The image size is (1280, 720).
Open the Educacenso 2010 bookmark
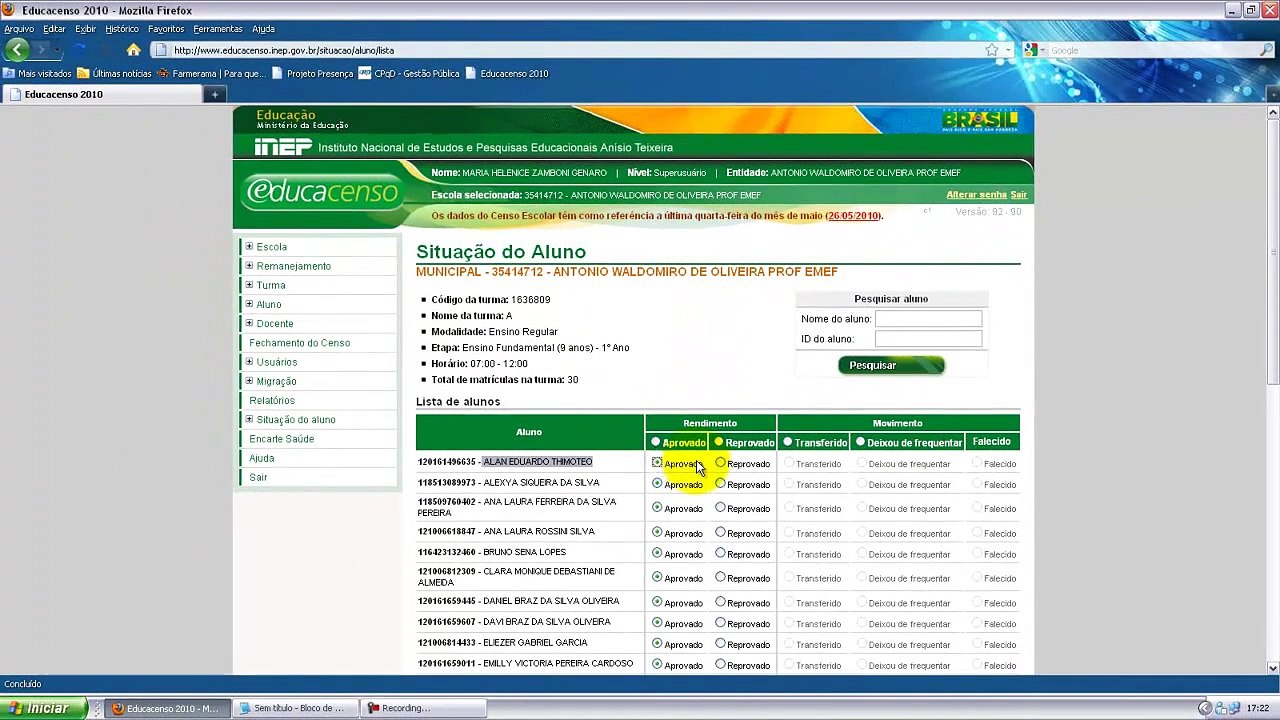point(507,73)
